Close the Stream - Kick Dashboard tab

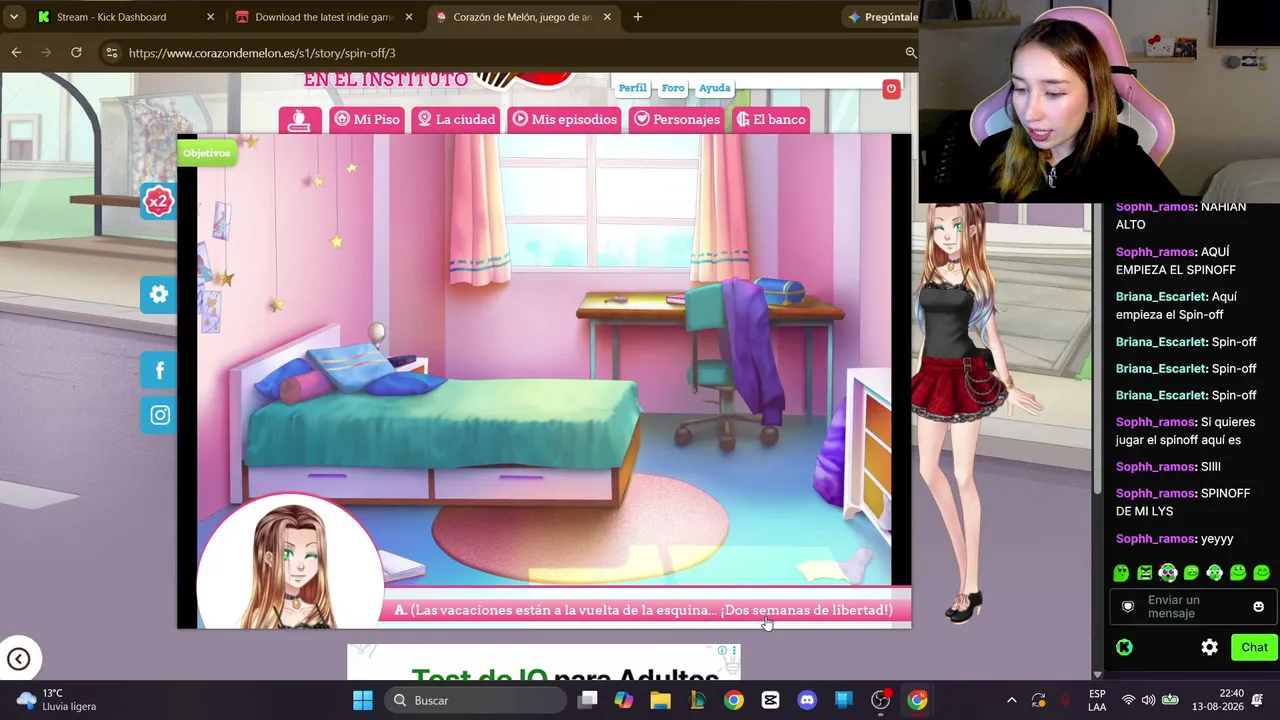pos(210,17)
